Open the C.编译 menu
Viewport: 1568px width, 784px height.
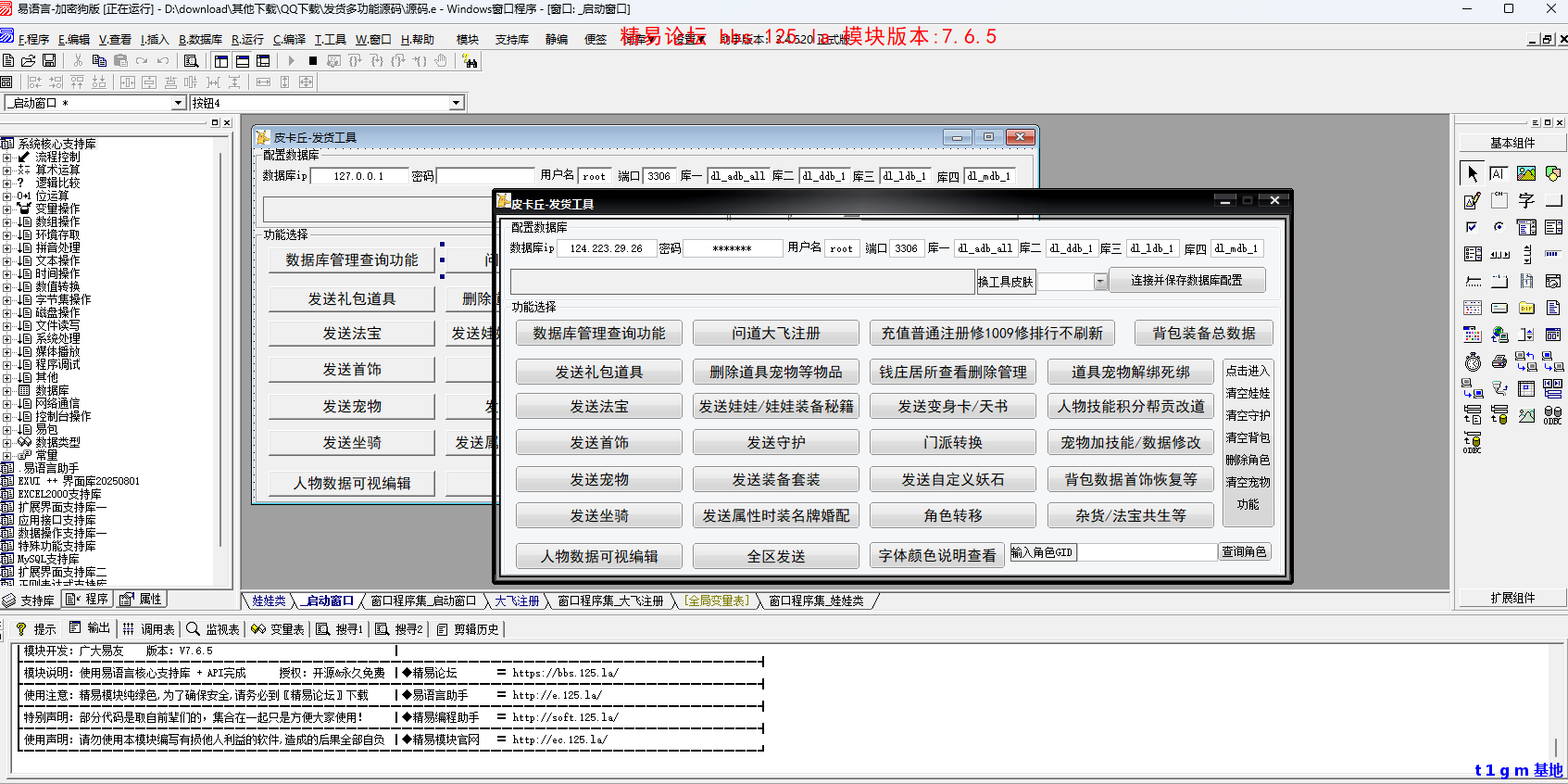coord(289,39)
